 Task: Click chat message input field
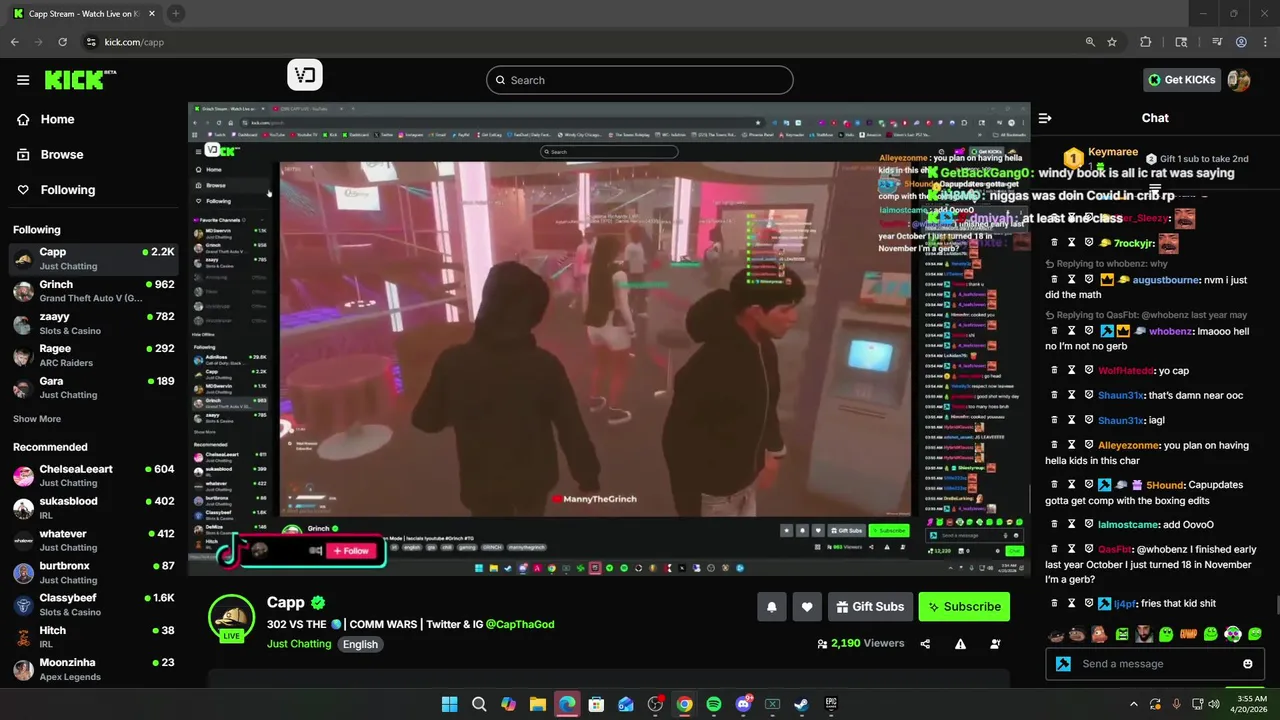click(x=1156, y=663)
